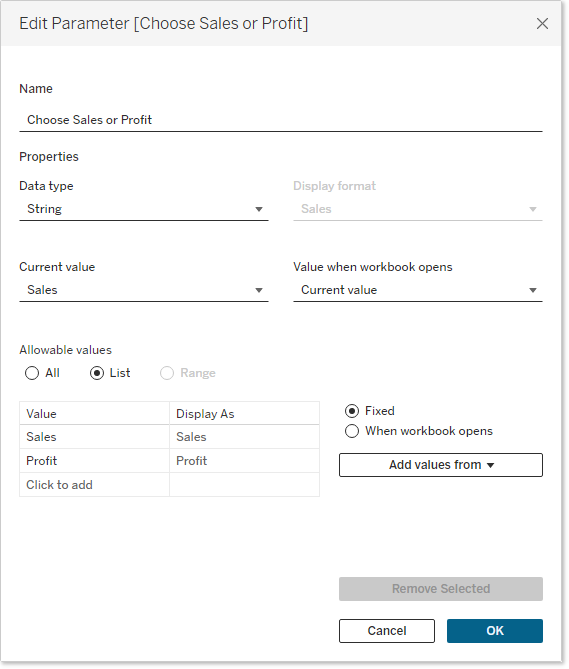Image resolution: width=569 pixels, height=669 pixels.
Task: Select the Sales value cell
Action: click(x=94, y=436)
